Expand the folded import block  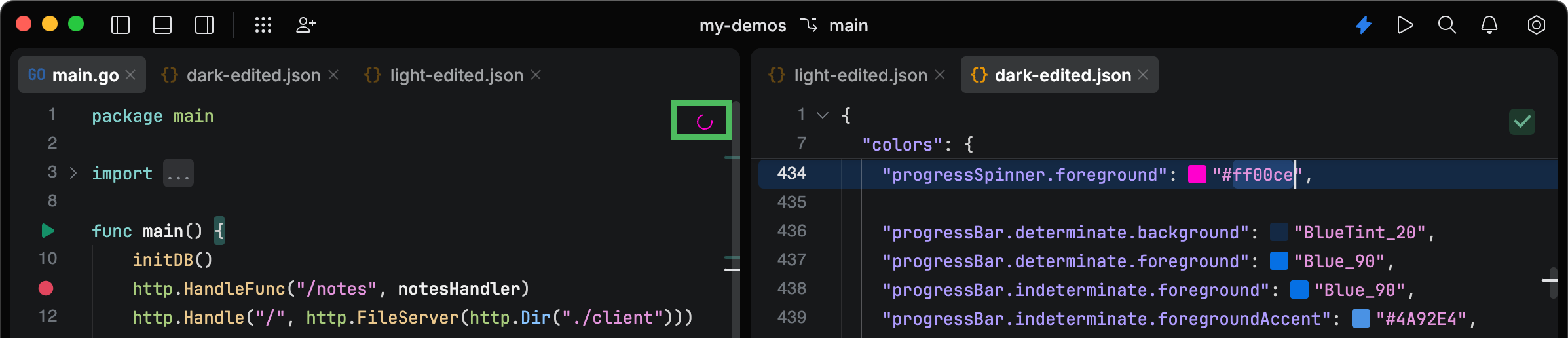pos(73,173)
